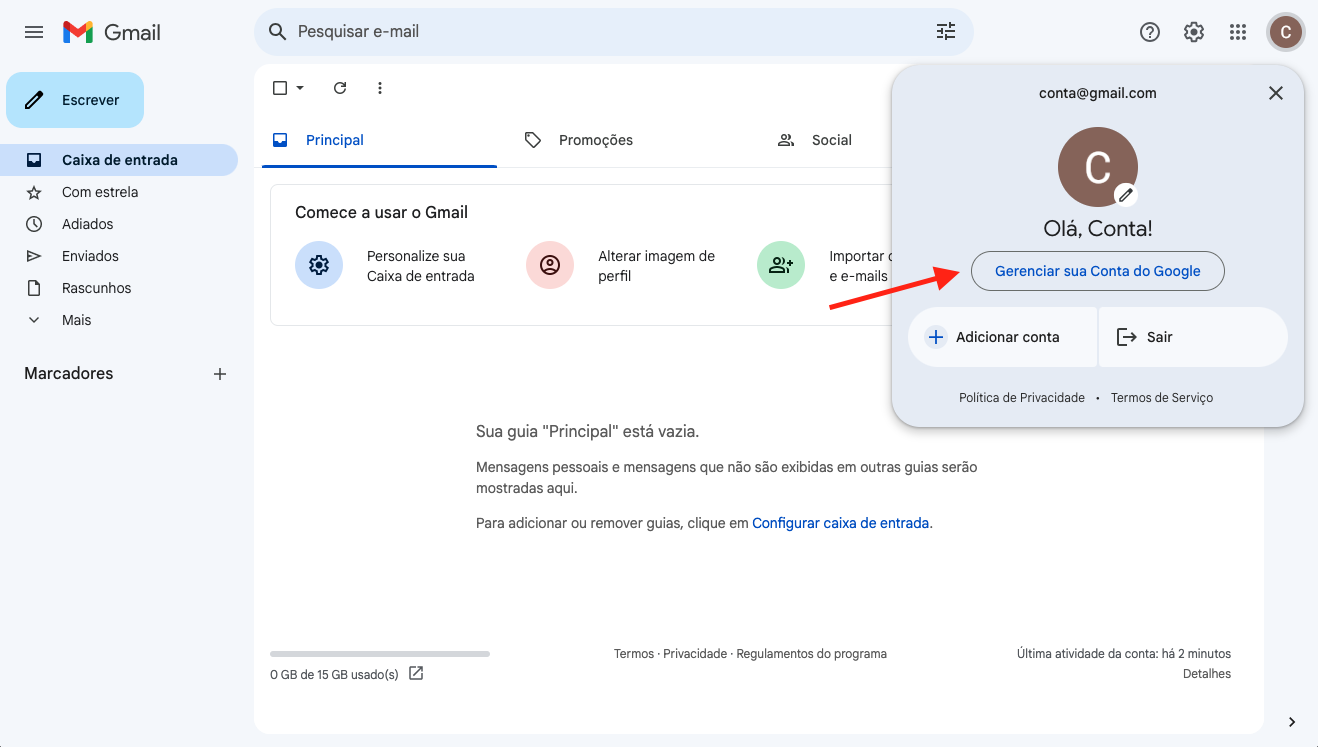The height and width of the screenshot is (747, 1318).
Task: Refresh the inbox
Action: tap(340, 88)
